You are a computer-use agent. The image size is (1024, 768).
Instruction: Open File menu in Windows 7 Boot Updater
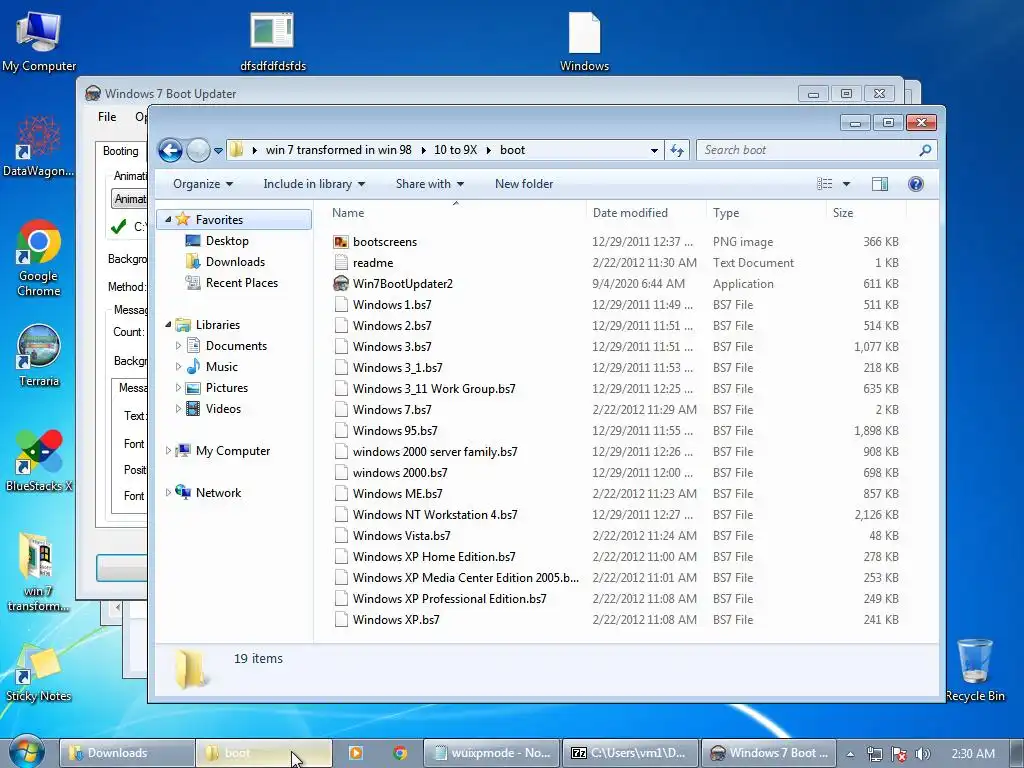click(x=107, y=117)
